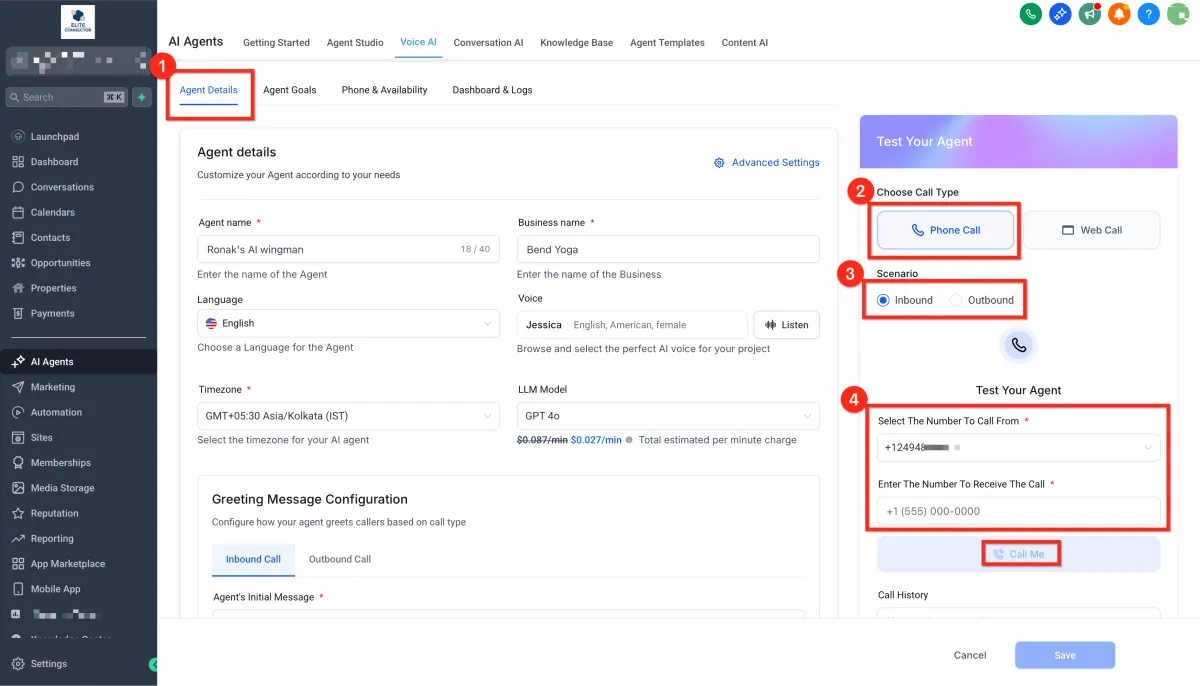Viewport: 1200px width, 686px height.
Task: Open the notifications bell icon
Action: pyautogui.click(x=1119, y=14)
